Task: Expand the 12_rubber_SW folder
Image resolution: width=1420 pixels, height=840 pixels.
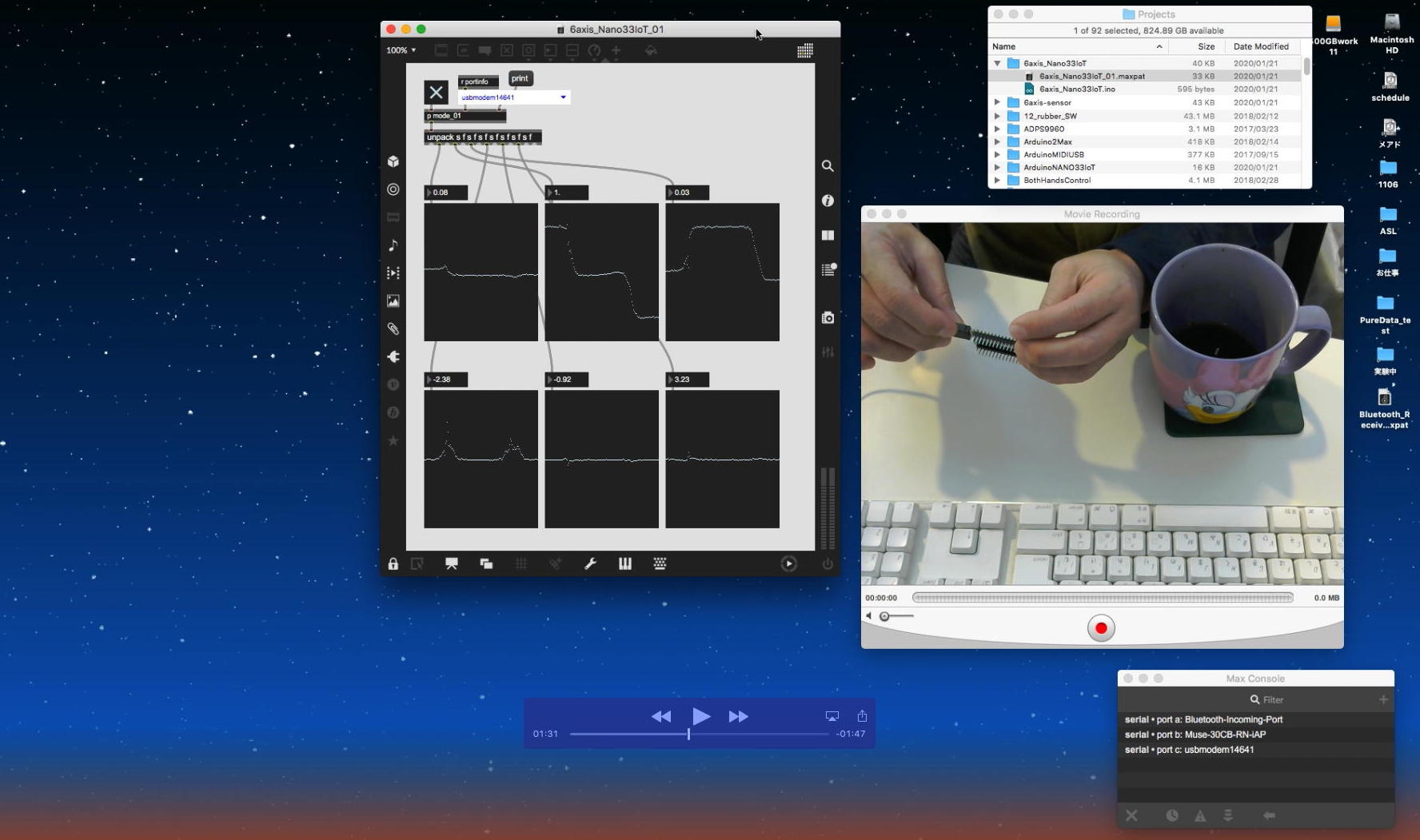Action: 997,116
